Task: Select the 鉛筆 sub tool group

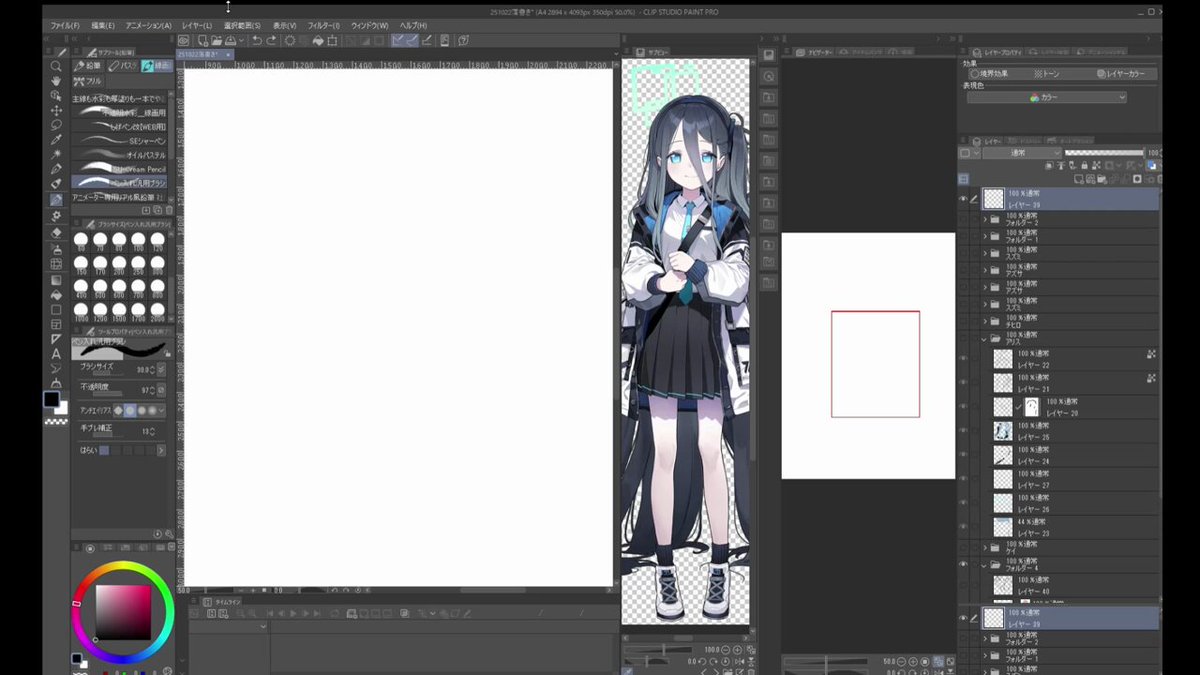Action: coord(88,66)
